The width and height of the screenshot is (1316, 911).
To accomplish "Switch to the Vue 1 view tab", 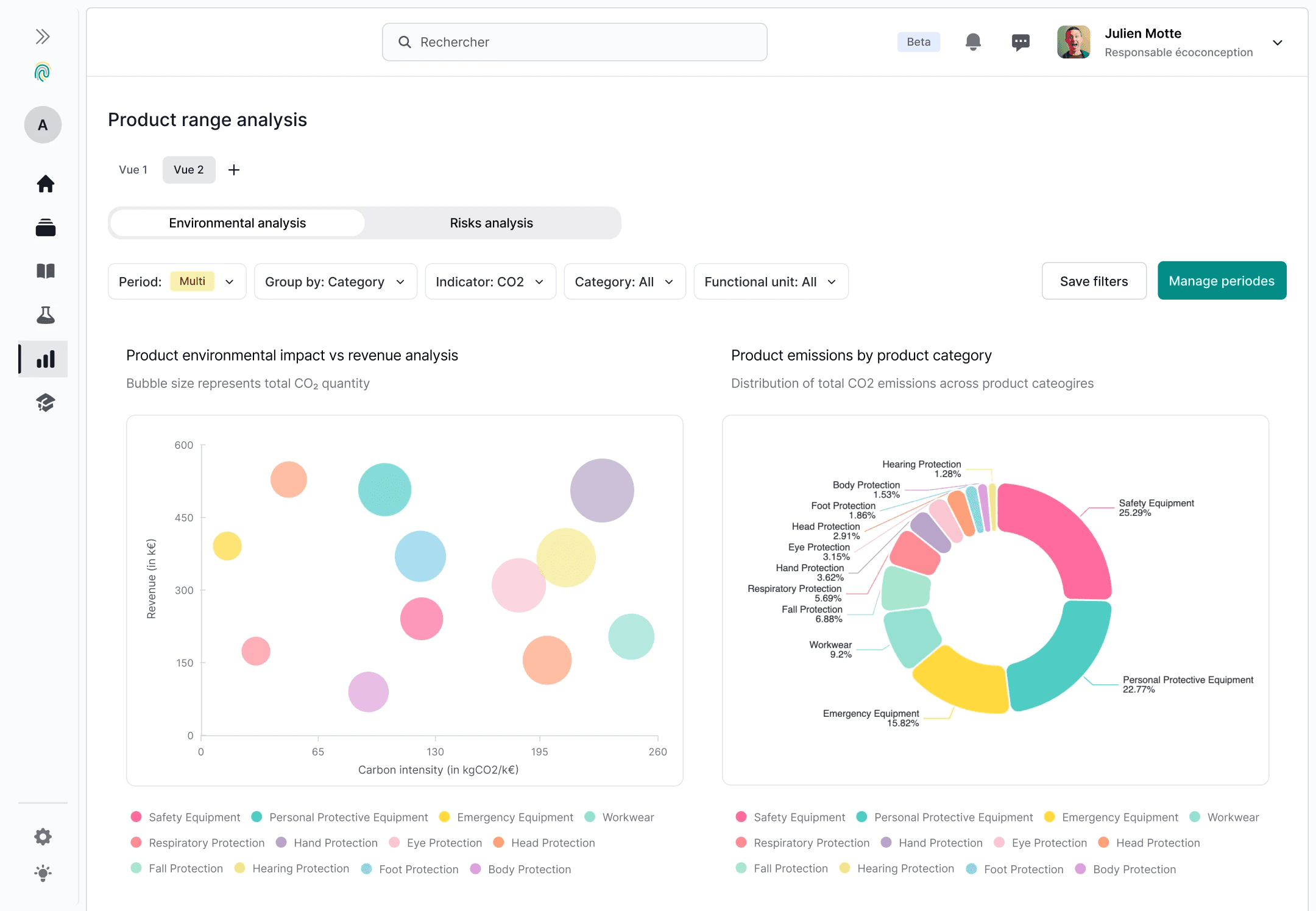I will [133, 169].
